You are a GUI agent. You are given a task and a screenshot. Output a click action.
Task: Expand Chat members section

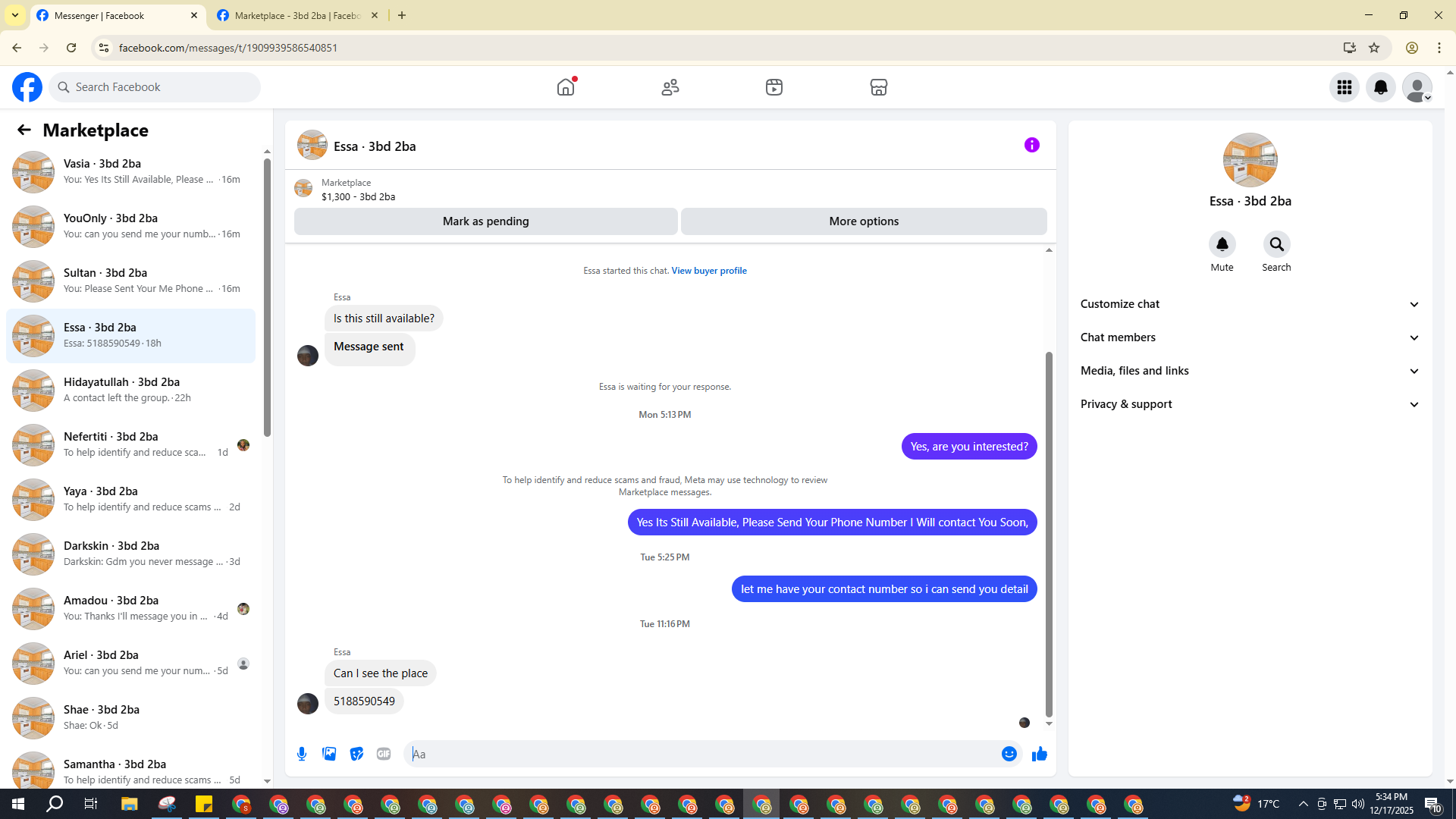[1250, 337]
